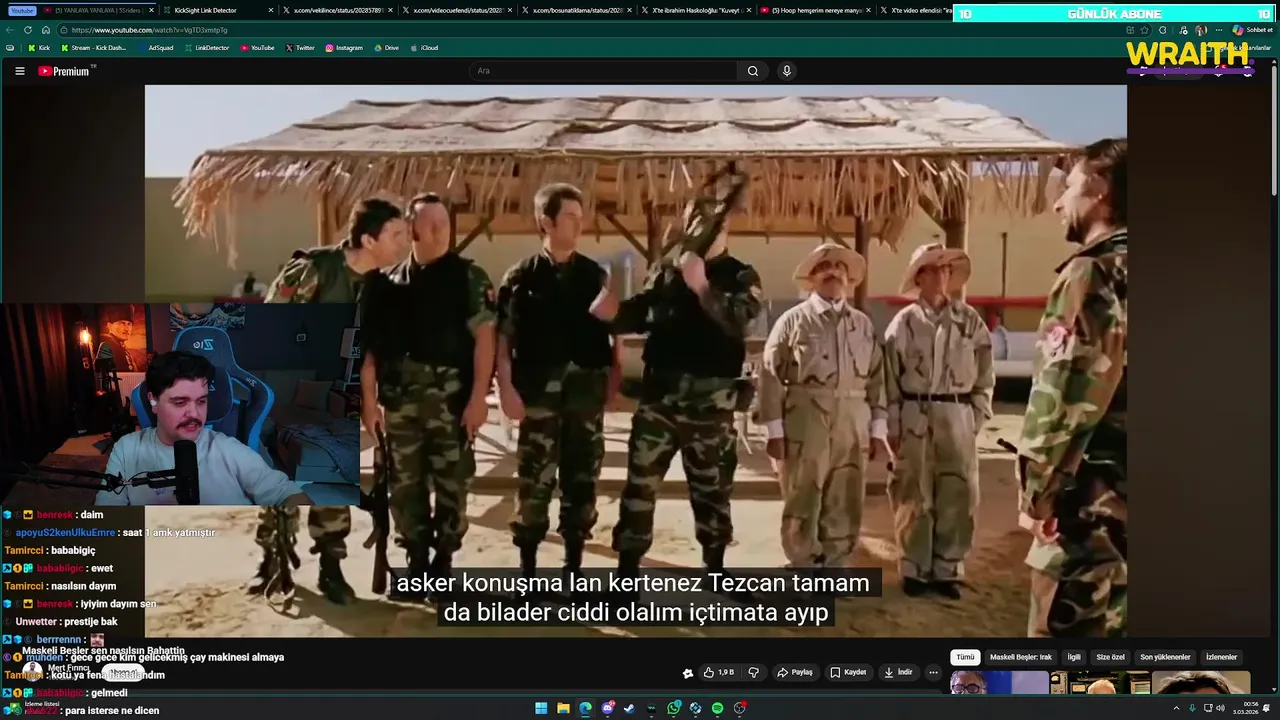Select the İlgili filter chip
This screenshot has height=720, width=1280.
1074,657
